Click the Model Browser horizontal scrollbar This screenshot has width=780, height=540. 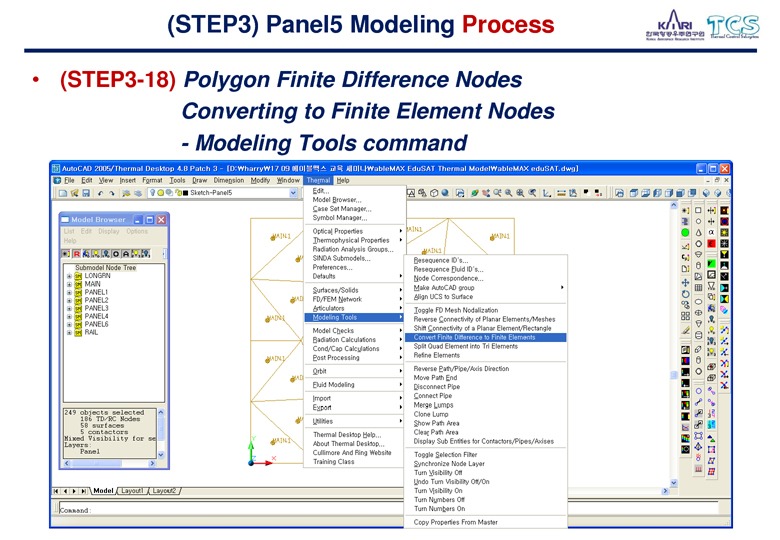110,463
